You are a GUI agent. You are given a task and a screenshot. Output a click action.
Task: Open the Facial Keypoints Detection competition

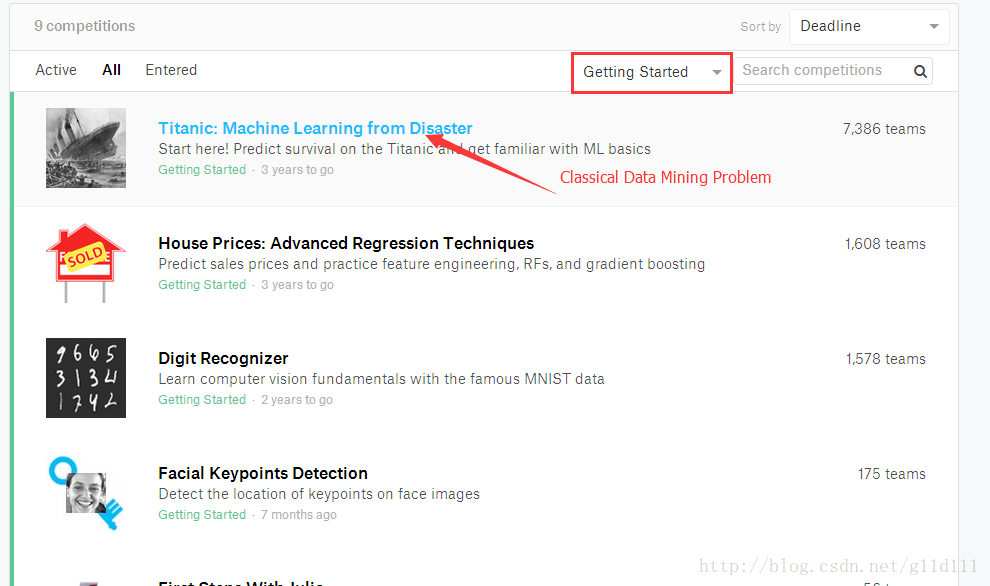tap(263, 473)
